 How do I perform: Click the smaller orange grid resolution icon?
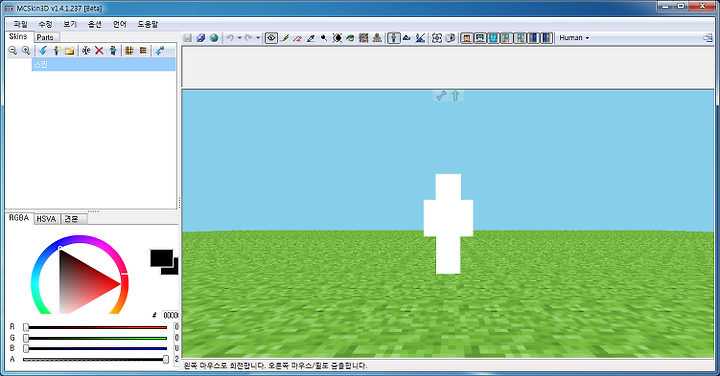(143, 51)
